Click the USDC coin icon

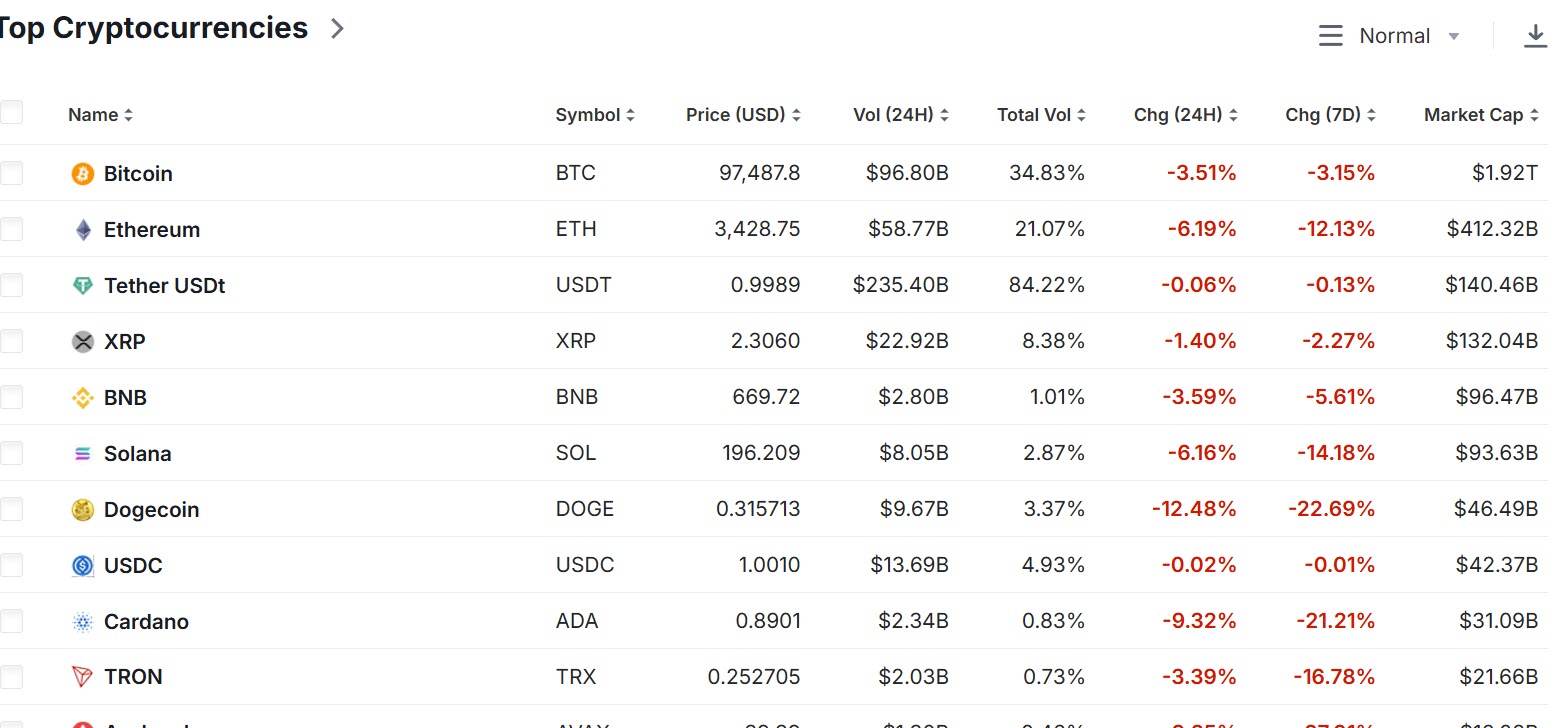[x=83, y=566]
